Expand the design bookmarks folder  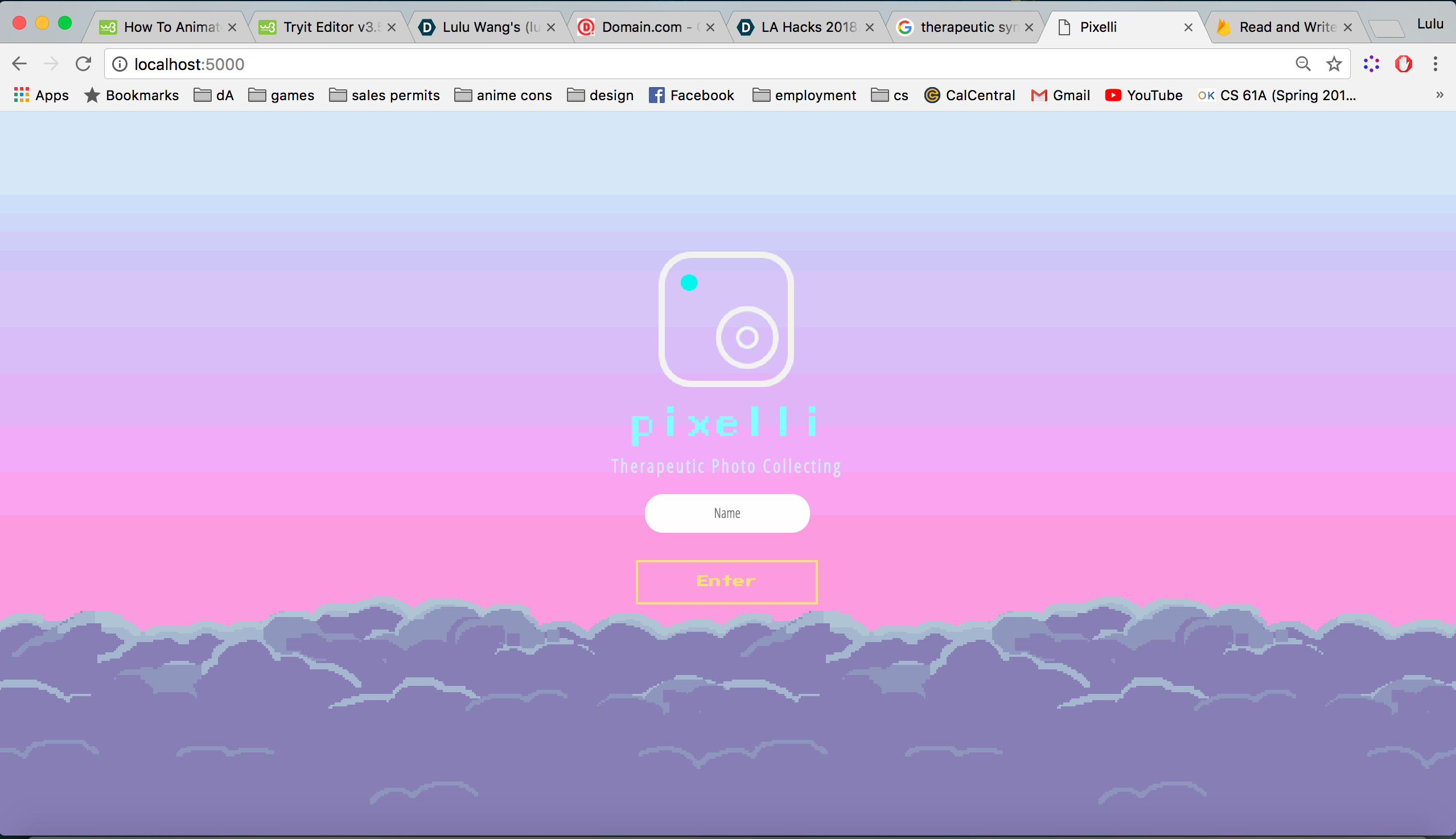coord(601,95)
